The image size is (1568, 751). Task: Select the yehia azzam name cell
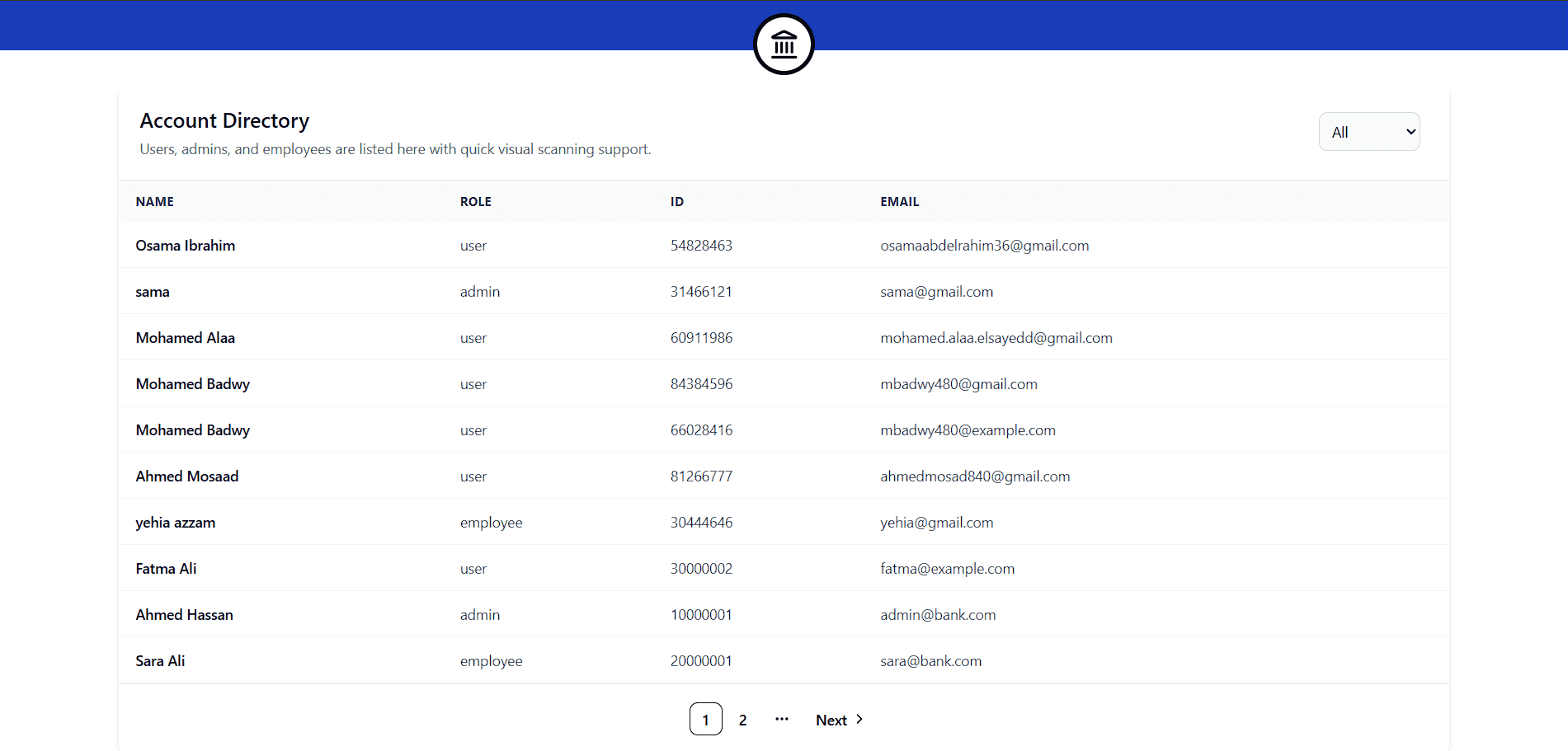(176, 523)
